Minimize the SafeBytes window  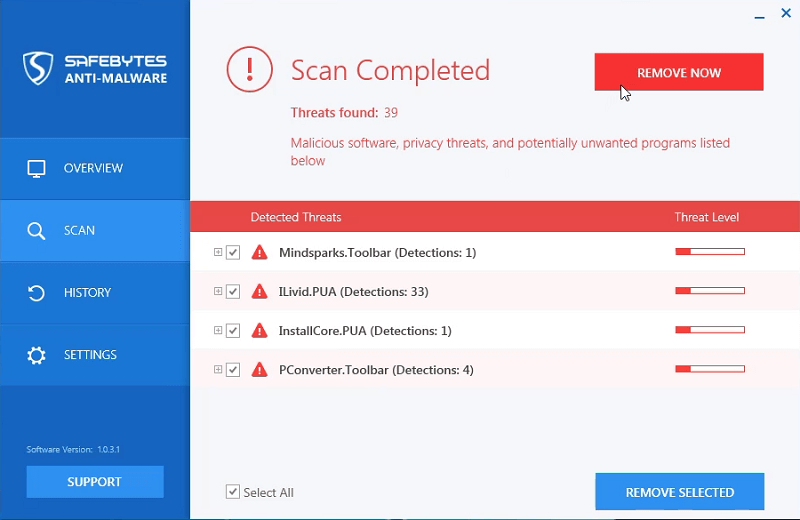tap(760, 17)
